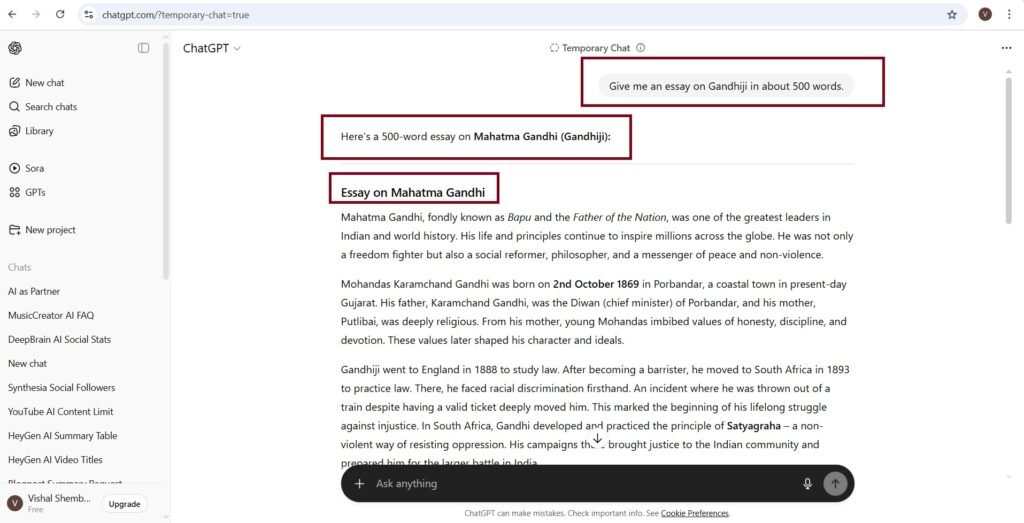Image resolution: width=1024 pixels, height=523 pixels.
Task: Create a New project
Action: pyautogui.click(x=50, y=230)
